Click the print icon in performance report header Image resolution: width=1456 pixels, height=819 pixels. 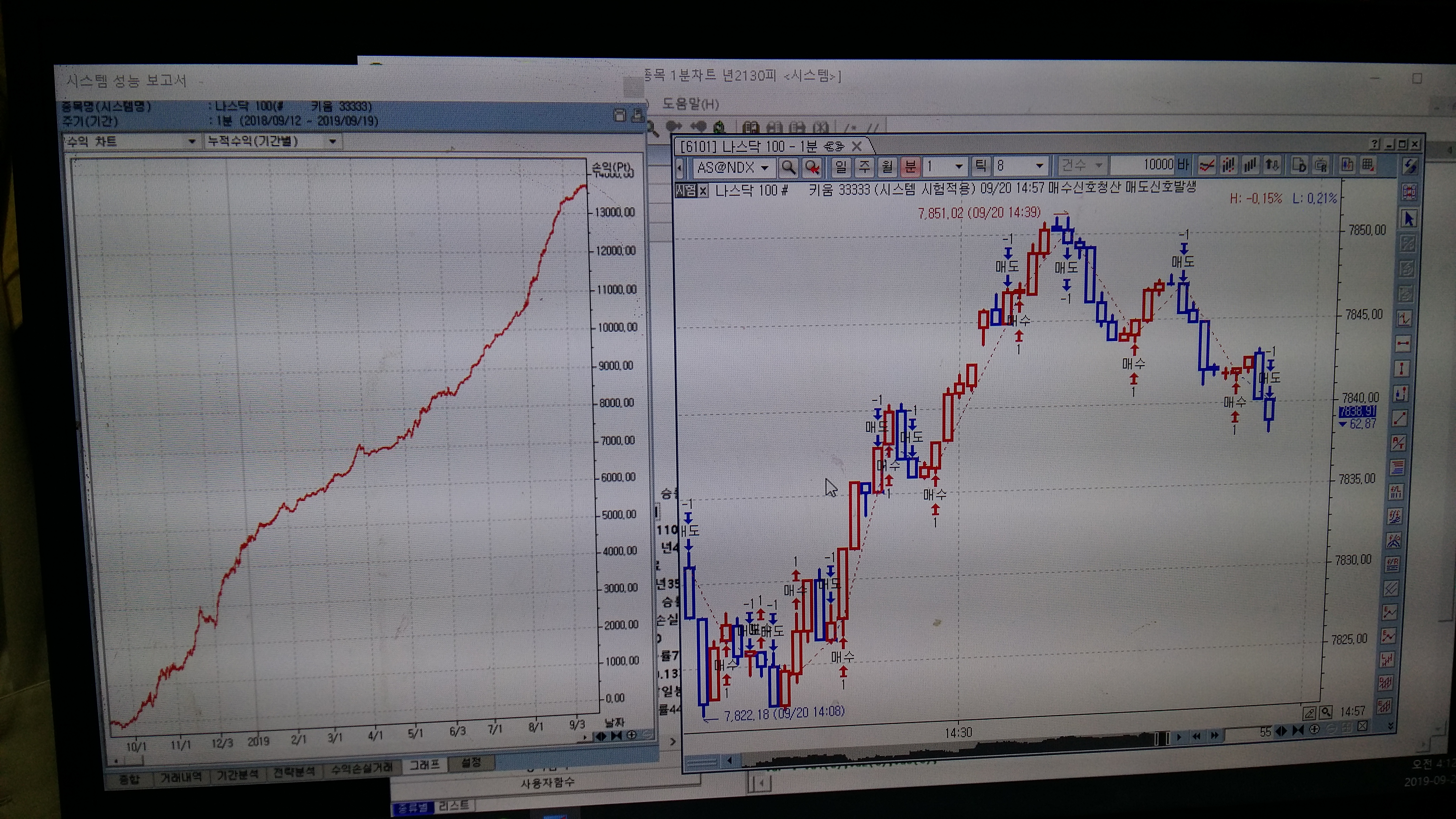pyautogui.click(x=638, y=115)
